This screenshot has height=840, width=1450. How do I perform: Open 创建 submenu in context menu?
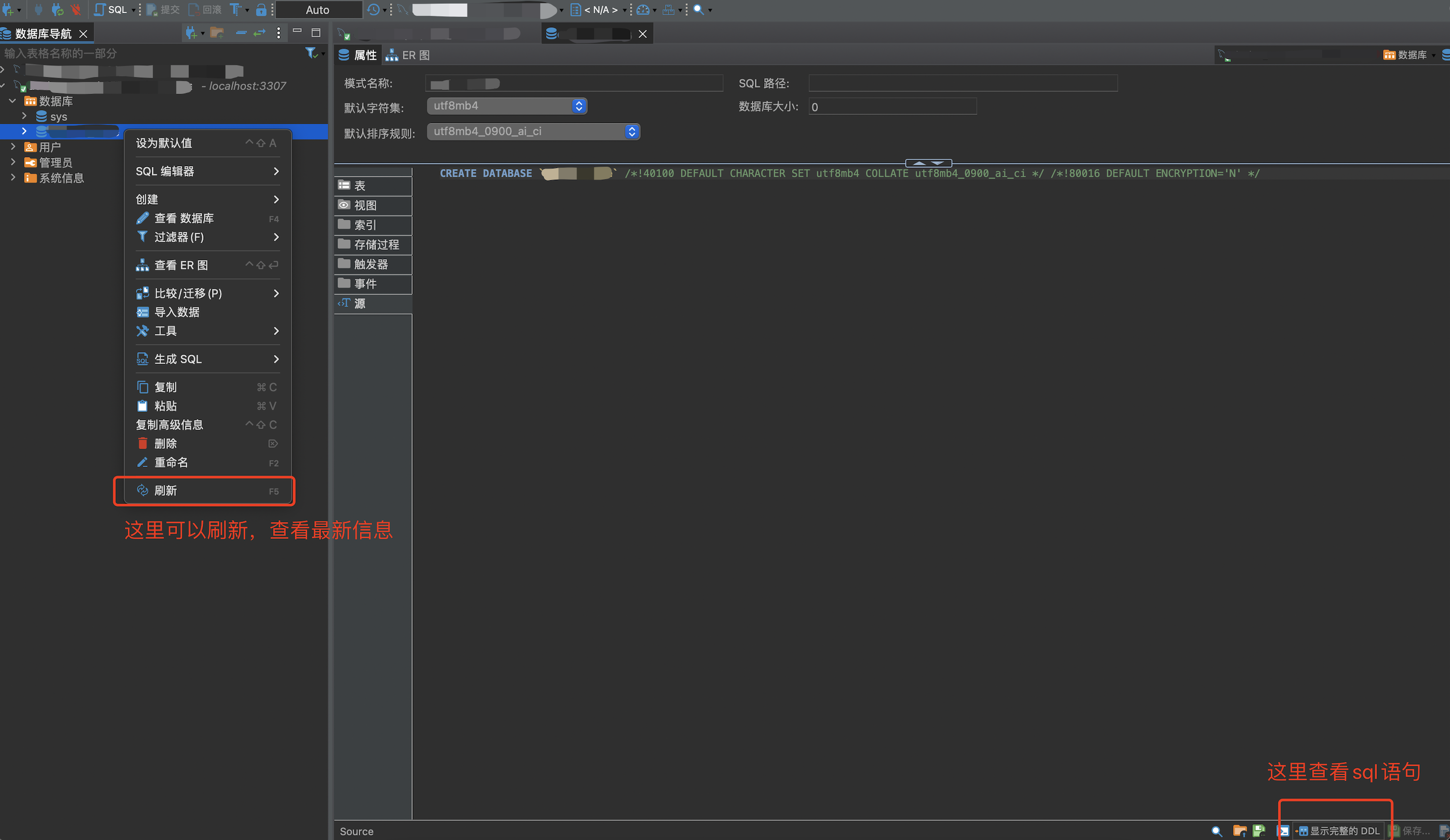[208, 199]
